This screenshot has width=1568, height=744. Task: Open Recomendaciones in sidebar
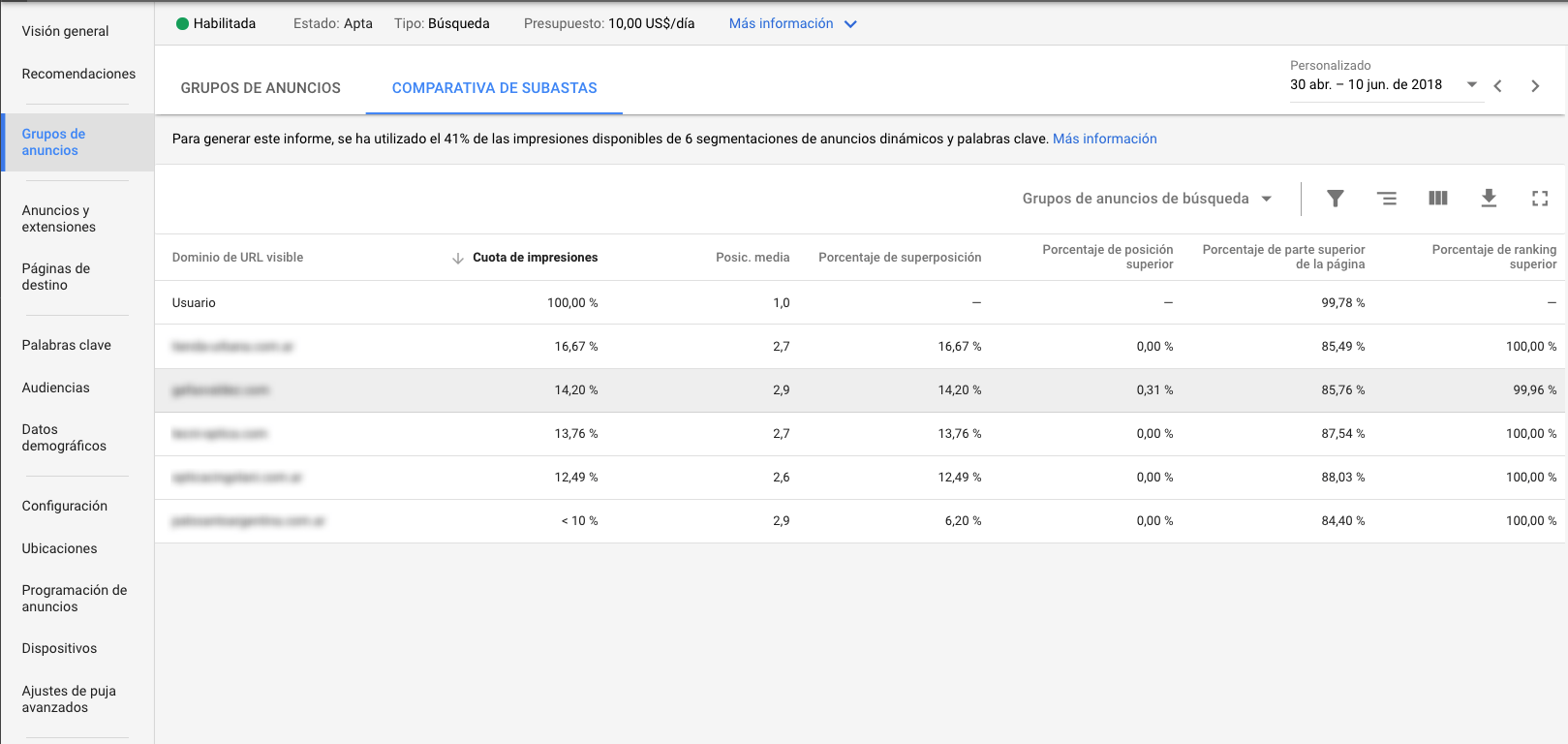(78, 74)
